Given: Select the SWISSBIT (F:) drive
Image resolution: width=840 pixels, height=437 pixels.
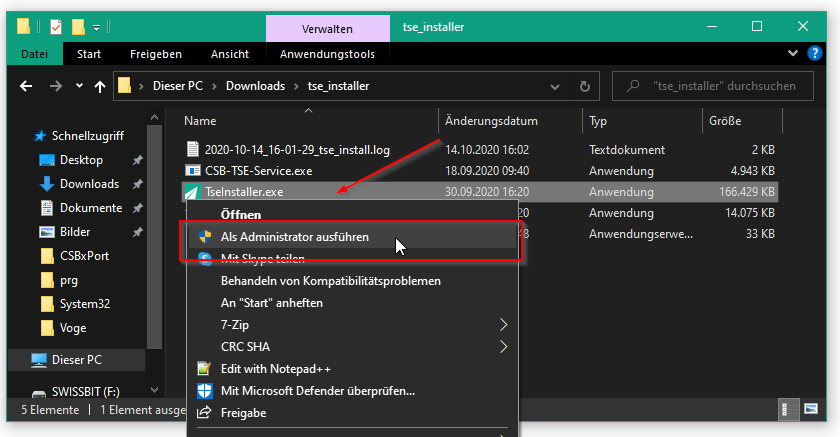Looking at the screenshot, I should (x=85, y=392).
